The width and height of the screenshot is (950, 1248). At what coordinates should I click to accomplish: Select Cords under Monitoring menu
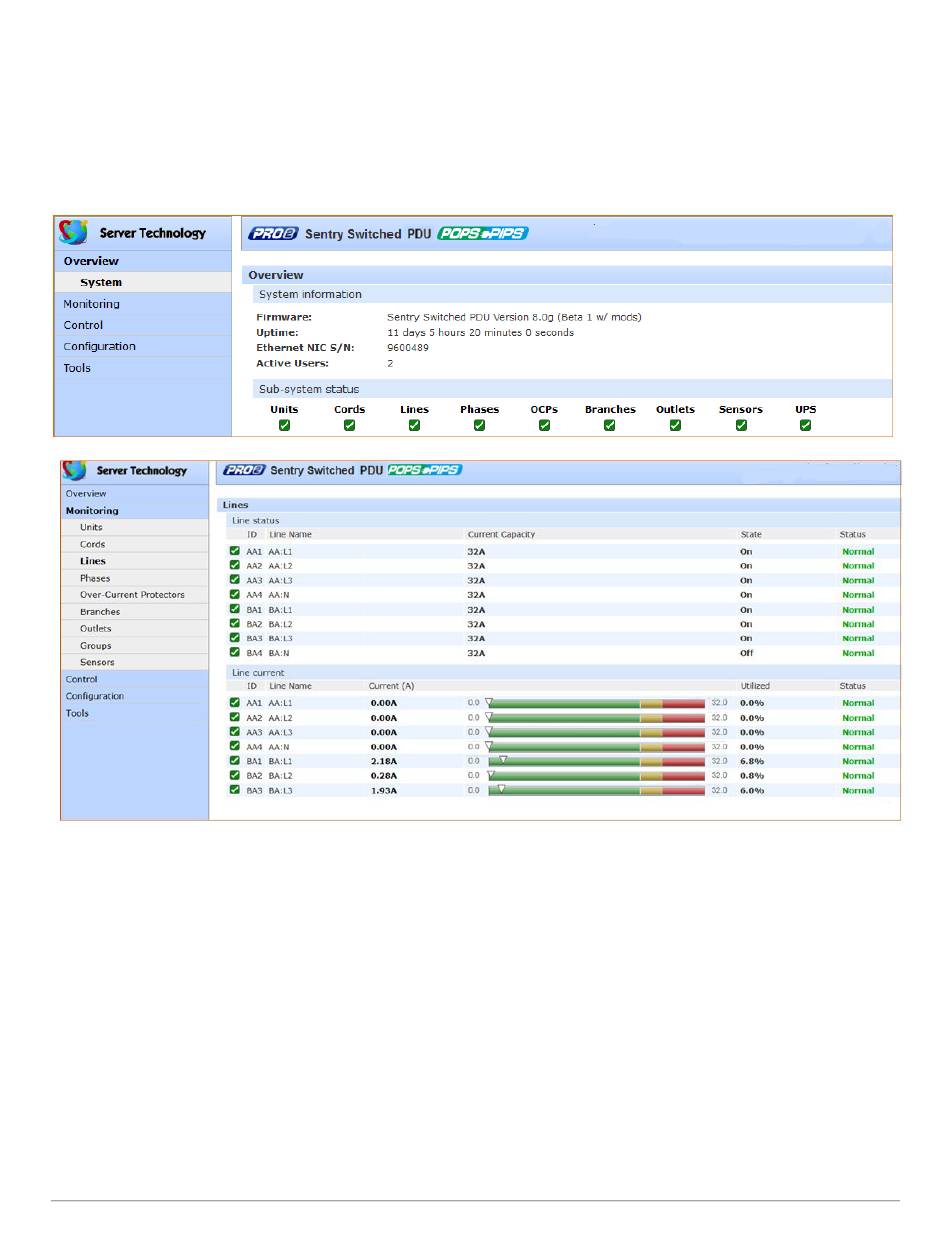point(135,544)
